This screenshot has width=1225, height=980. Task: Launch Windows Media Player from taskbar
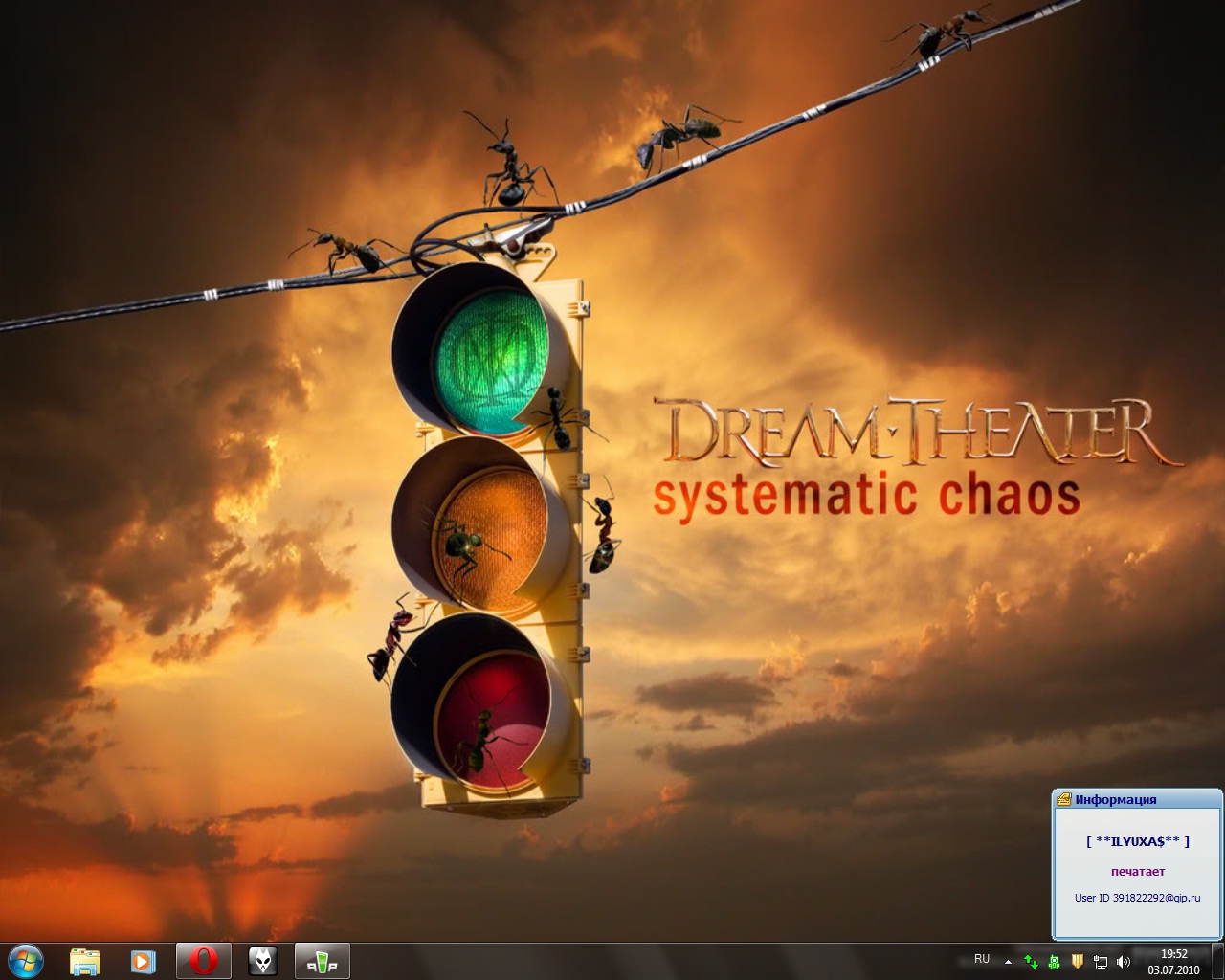click(144, 961)
